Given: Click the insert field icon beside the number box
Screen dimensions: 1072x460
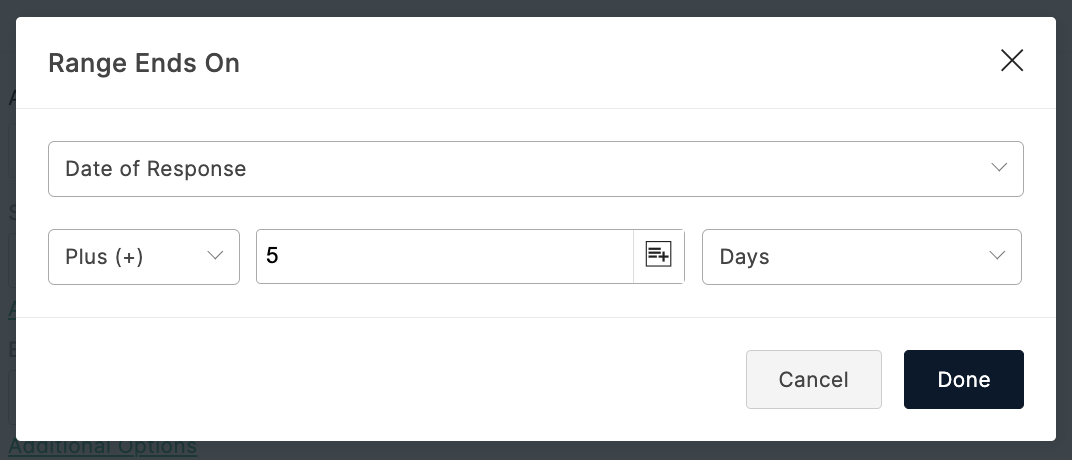Looking at the screenshot, I should [658, 256].
